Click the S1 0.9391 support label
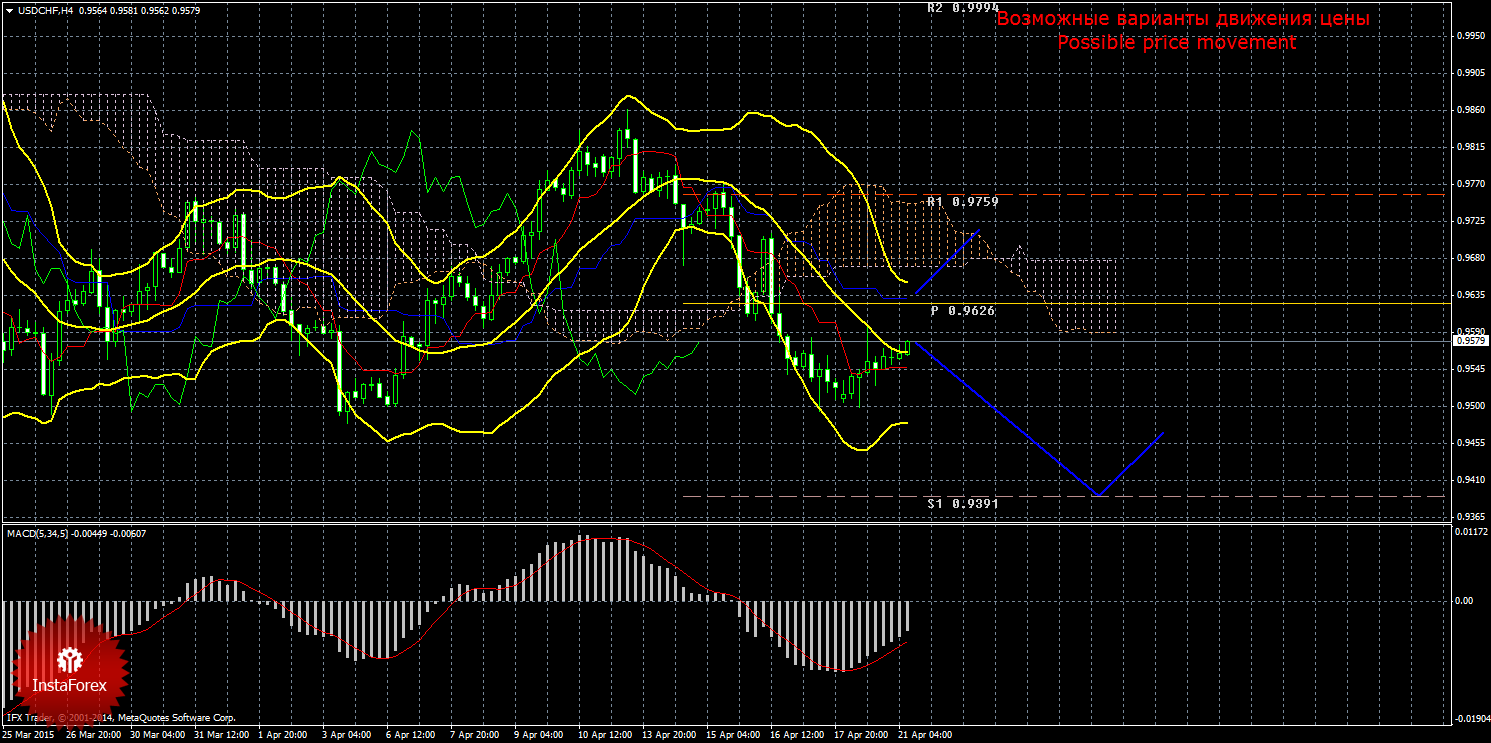The width and height of the screenshot is (1491, 743). [962, 504]
